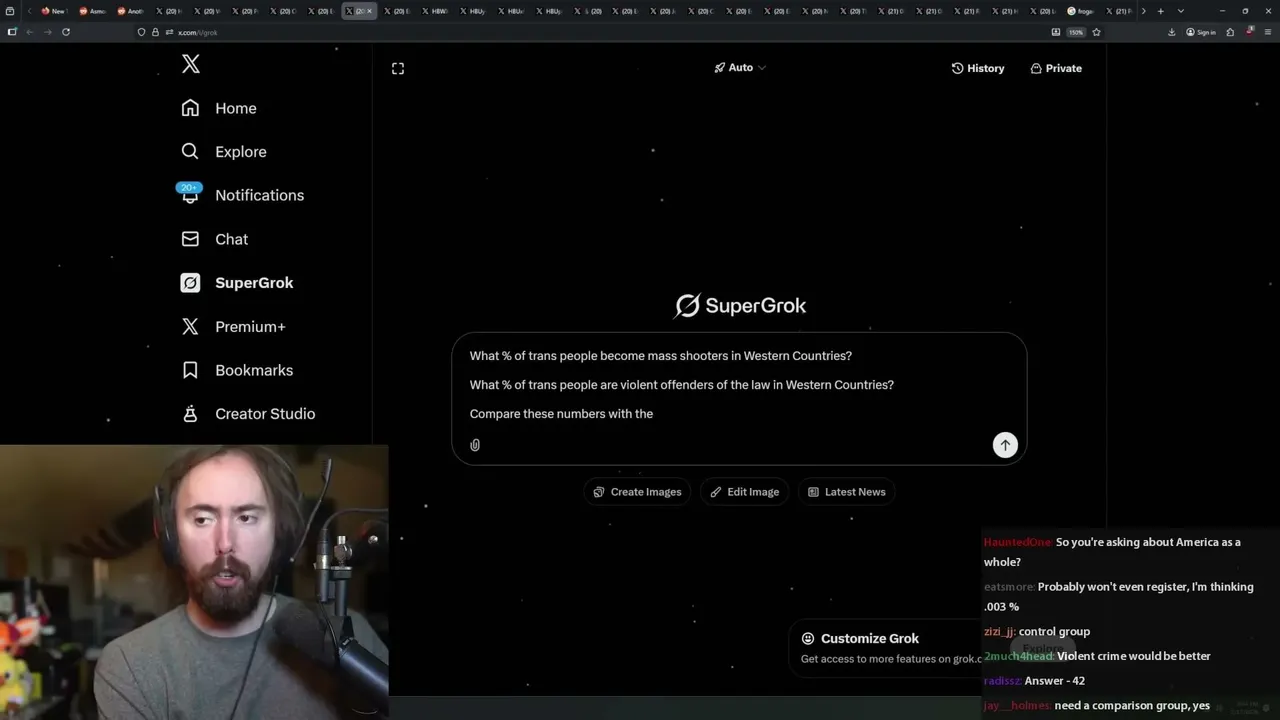The width and height of the screenshot is (1280, 720).
Task: Open the browser extensions icon
Action: [x=1230, y=32]
